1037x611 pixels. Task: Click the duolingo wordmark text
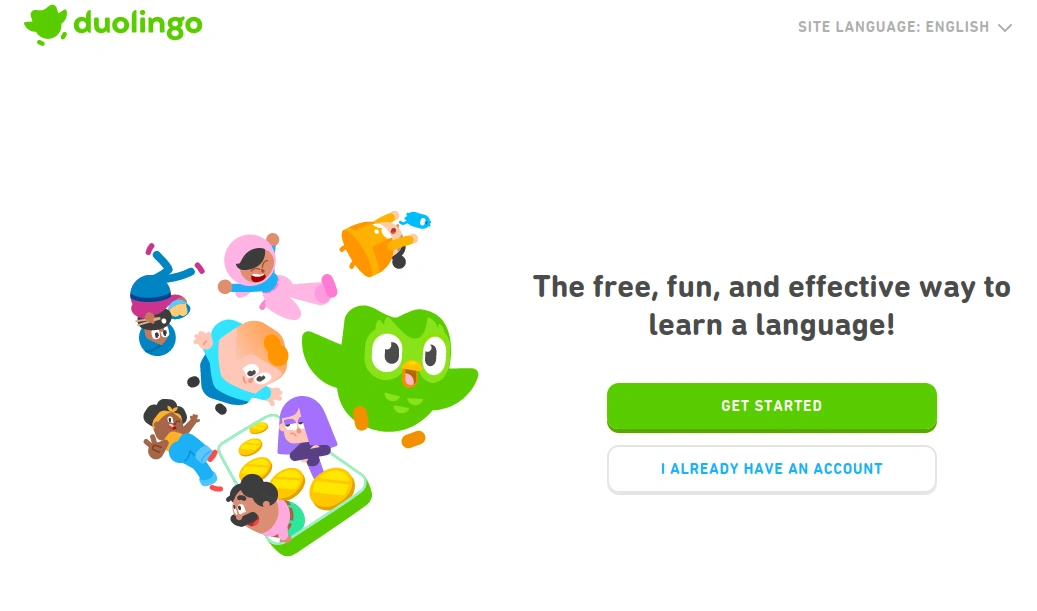coord(138,24)
